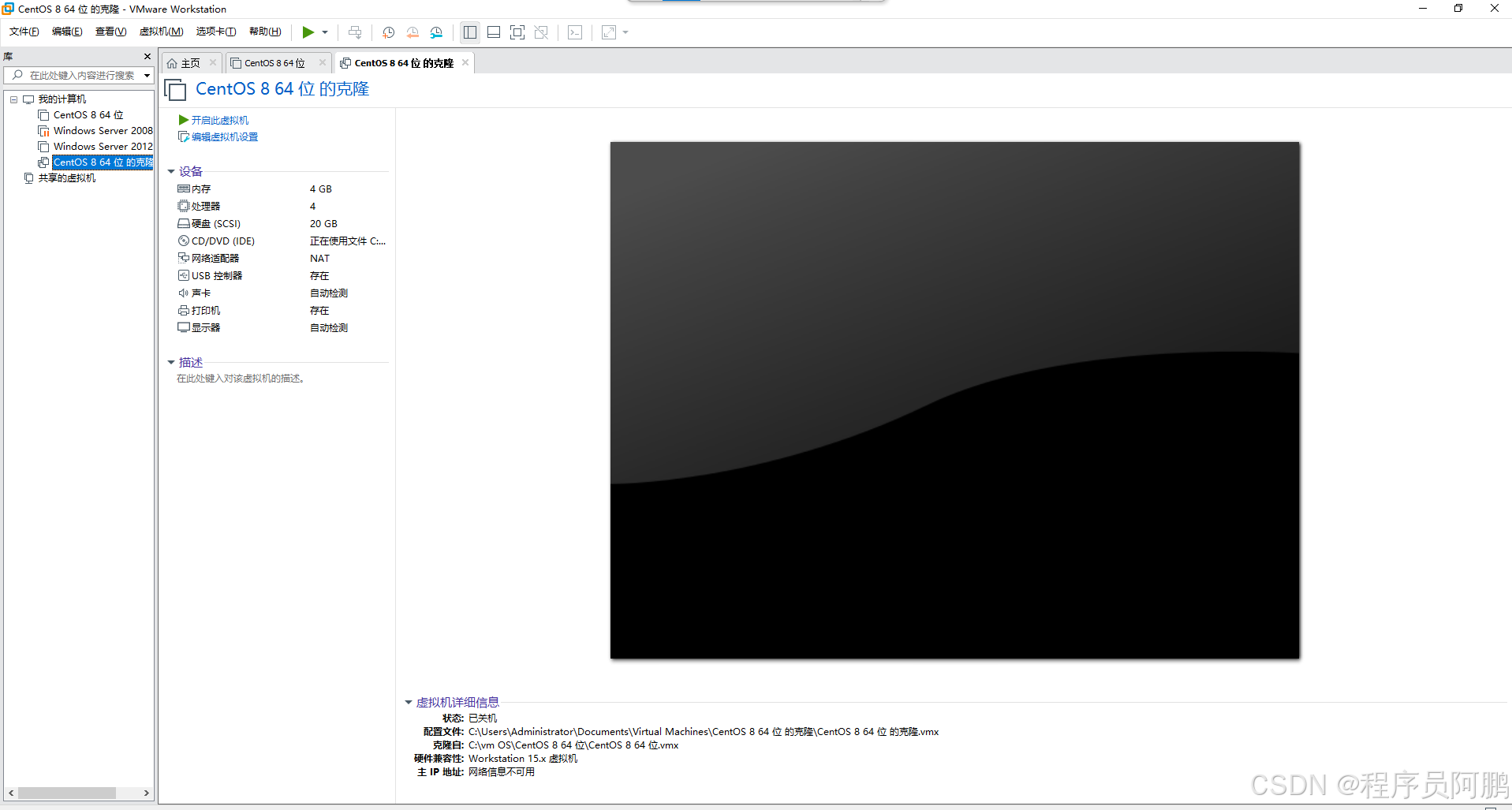Click the 网络适配器 device icon
Screen dimensions: 1512x810
coord(183,258)
